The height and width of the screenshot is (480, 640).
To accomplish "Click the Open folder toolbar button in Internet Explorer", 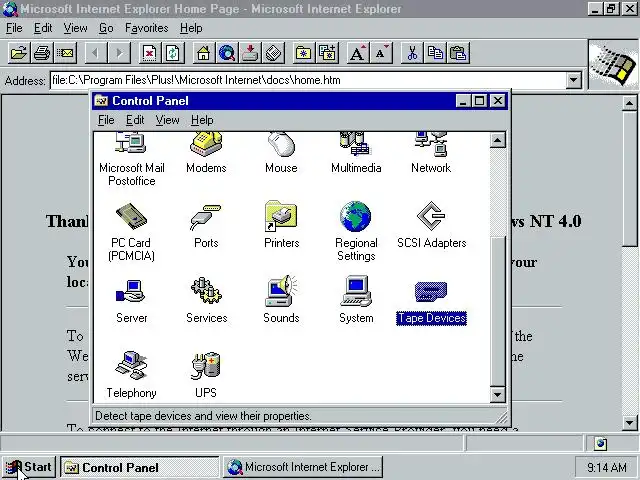I will (x=19, y=53).
